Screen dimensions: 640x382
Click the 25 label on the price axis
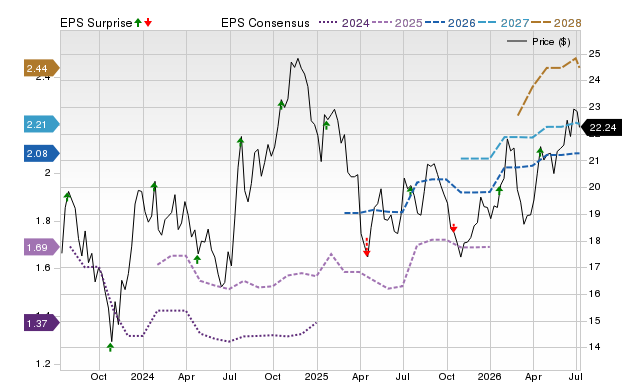[594, 54]
